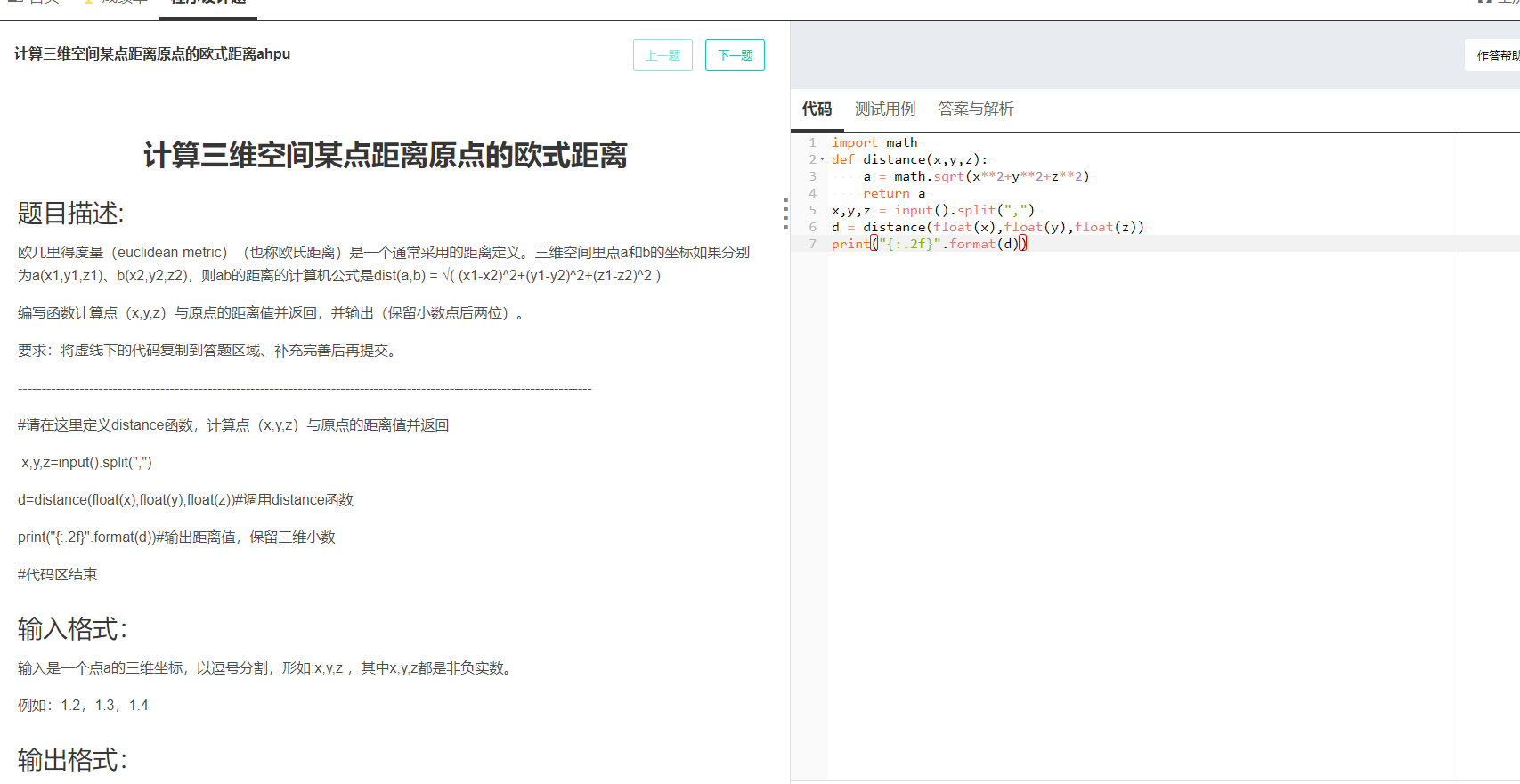Click the 输出格式 section heading
The image size is (1520, 784).
[x=73, y=760]
